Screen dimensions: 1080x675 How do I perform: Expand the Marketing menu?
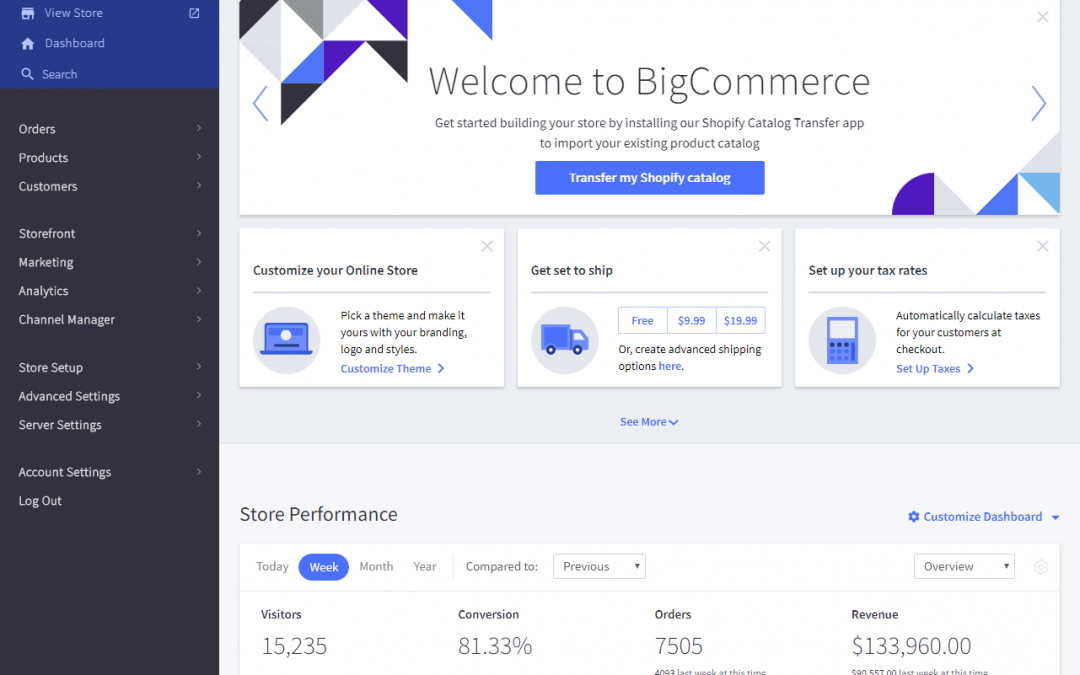[x=198, y=262]
